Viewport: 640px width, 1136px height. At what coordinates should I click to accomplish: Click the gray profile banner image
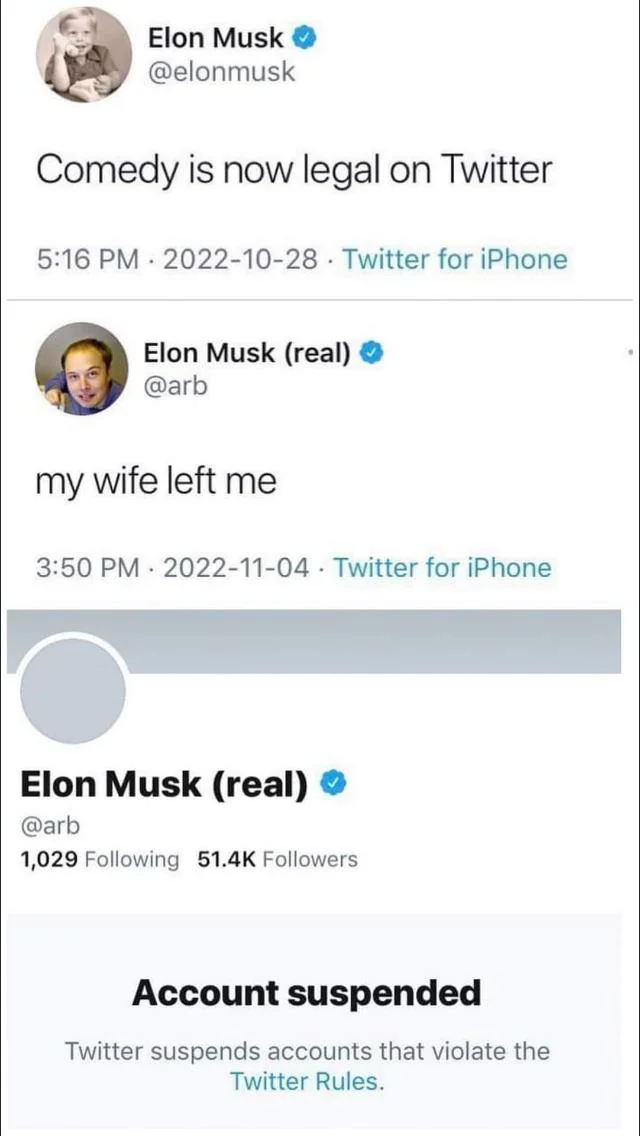pyautogui.click(x=380, y=642)
